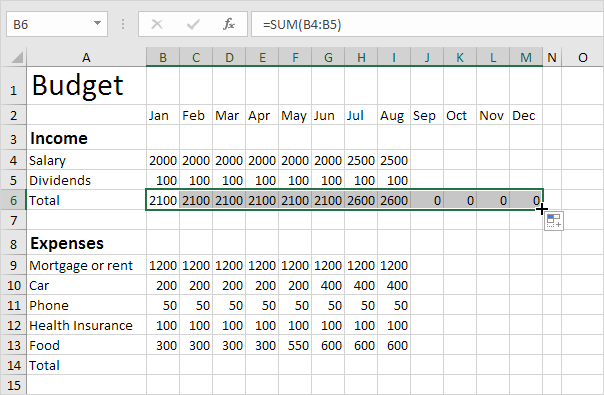Image resolution: width=604 pixels, height=395 pixels.
Task: Open the Insert Function fx icon
Action: click(x=229, y=24)
